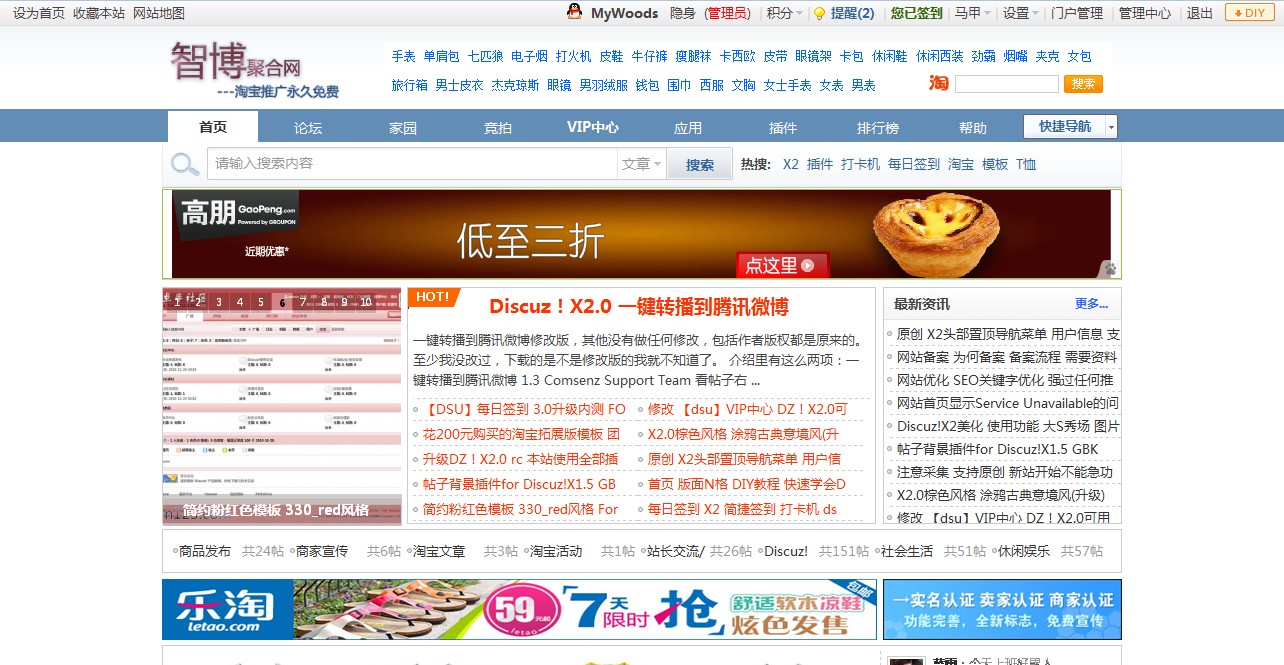Click the 设为首页 link
Screen dimensions: 1284x665
coord(39,13)
